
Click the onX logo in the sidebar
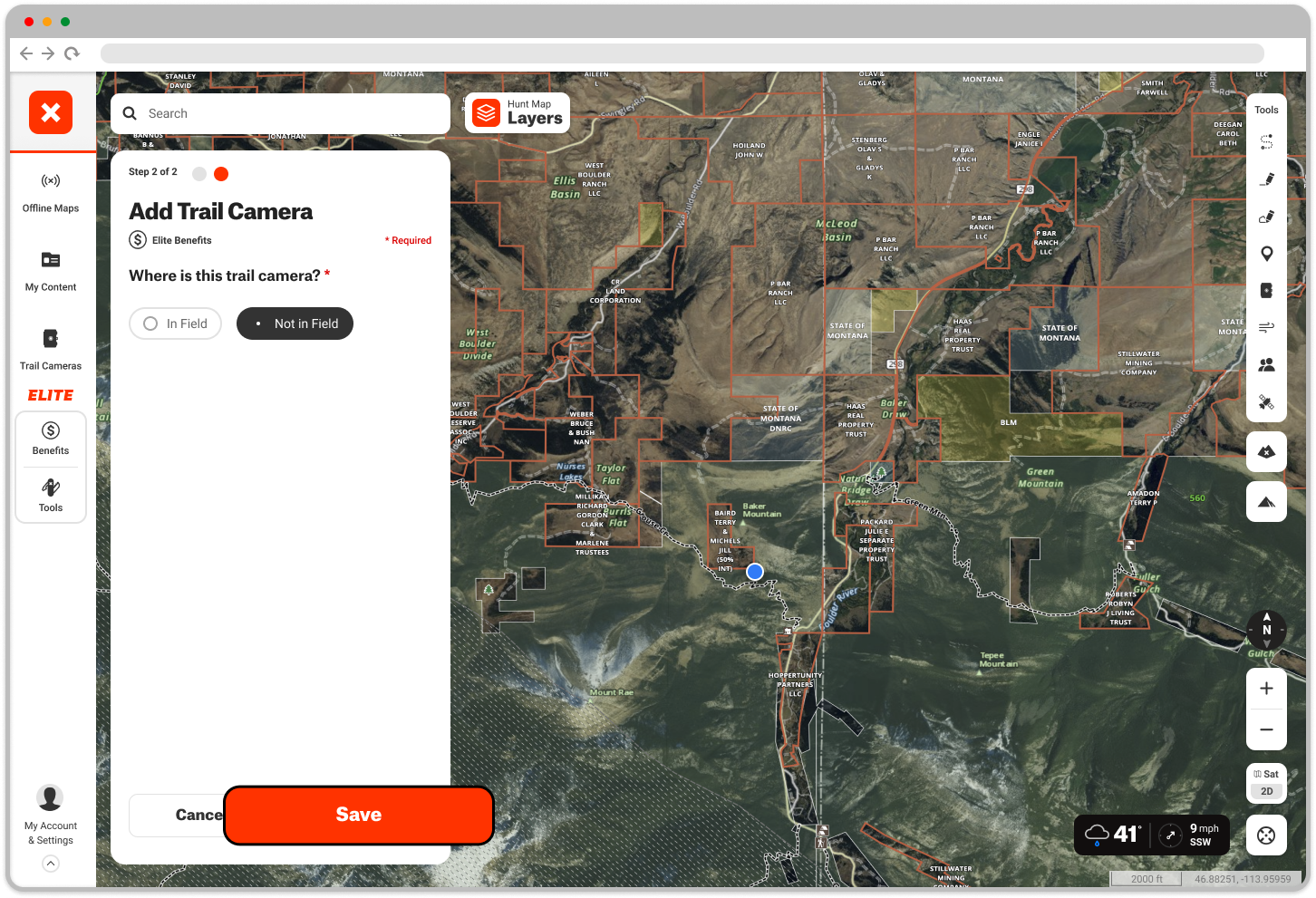click(51, 112)
